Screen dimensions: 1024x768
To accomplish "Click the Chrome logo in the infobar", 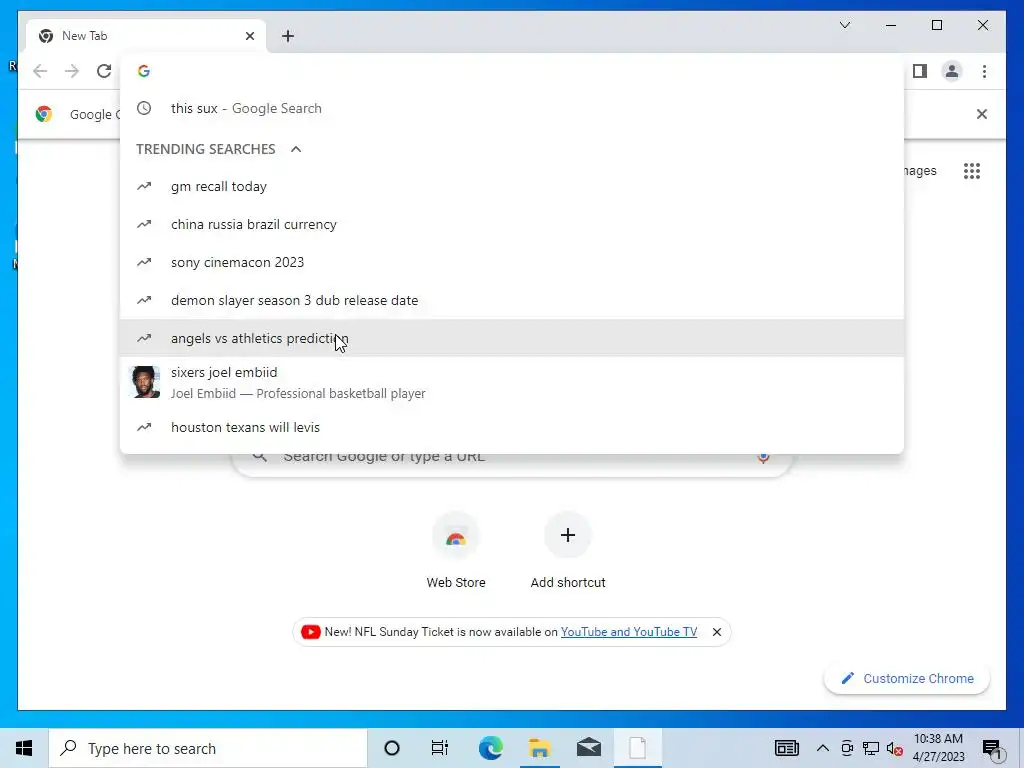I will [x=44, y=114].
